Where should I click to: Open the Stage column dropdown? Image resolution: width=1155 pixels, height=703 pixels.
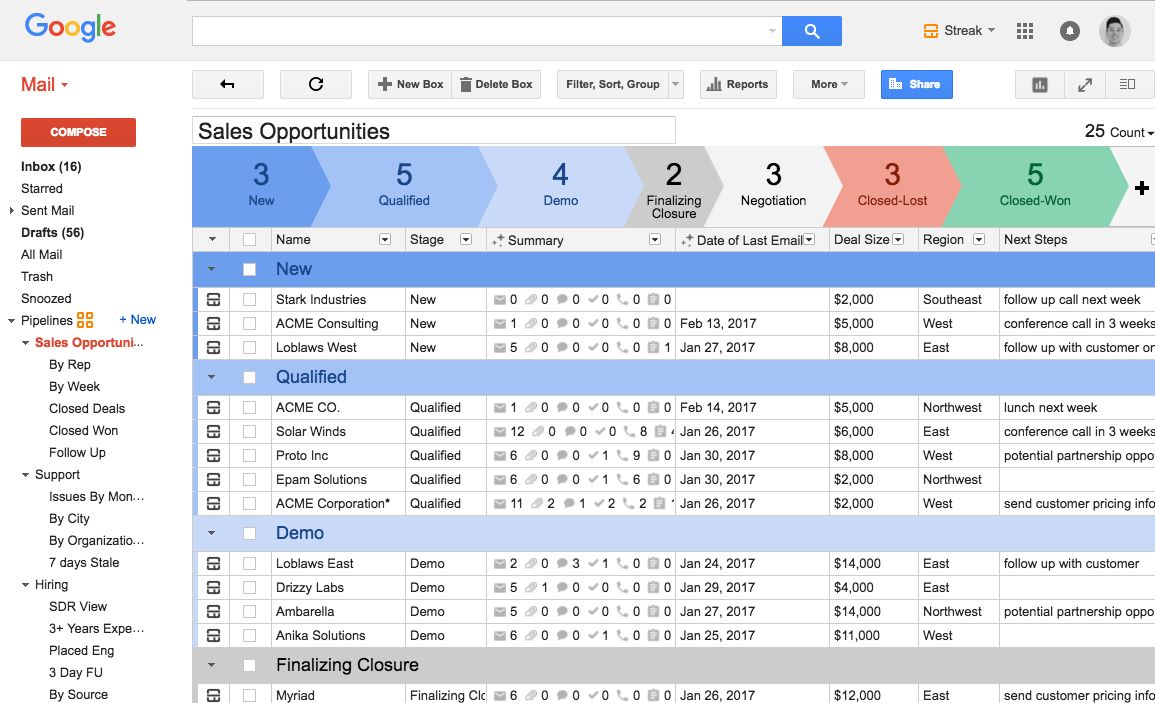pos(466,239)
